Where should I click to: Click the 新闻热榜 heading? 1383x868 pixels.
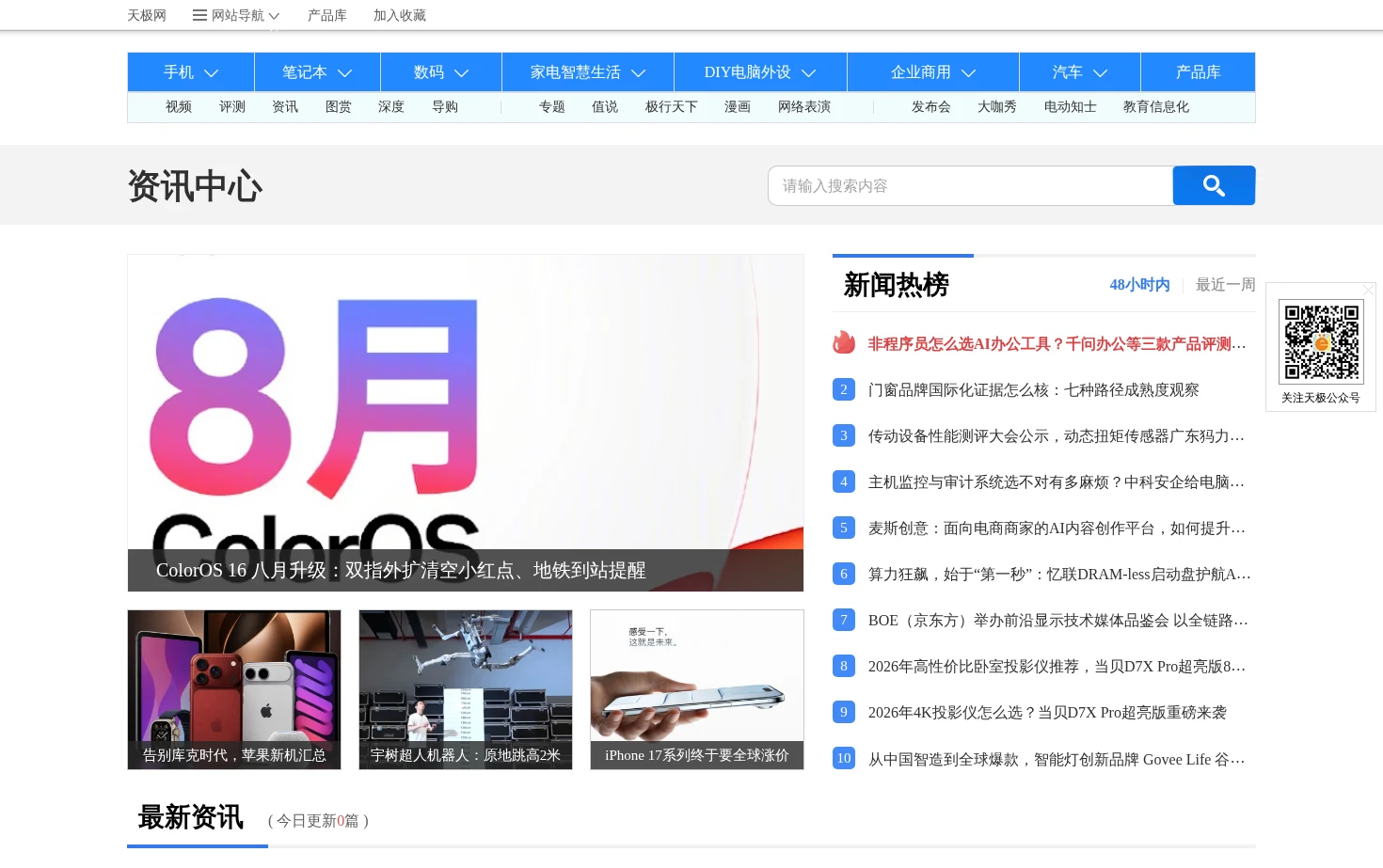point(897,285)
